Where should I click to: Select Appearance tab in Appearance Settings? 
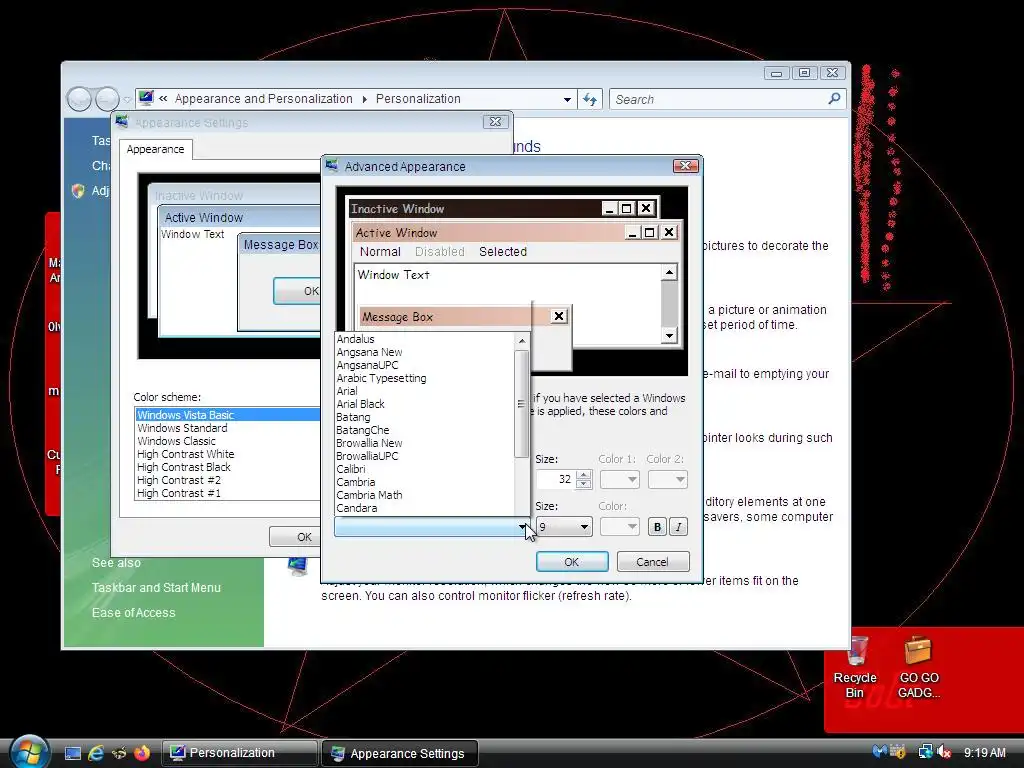pyautogui.click(x=155, y=149)
